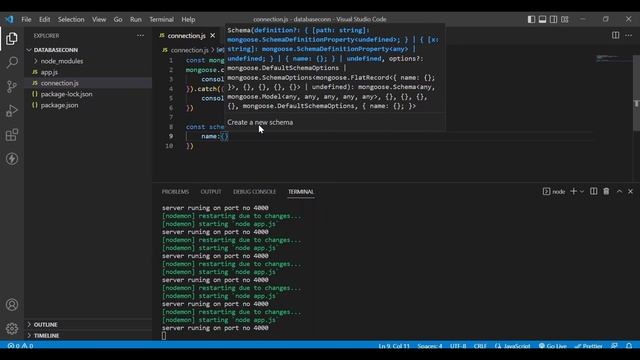Image resolution: width=640 pixels, height=360 pixels.
Task: Open the notifications bell icon
Action: click(x=629, y=346)
